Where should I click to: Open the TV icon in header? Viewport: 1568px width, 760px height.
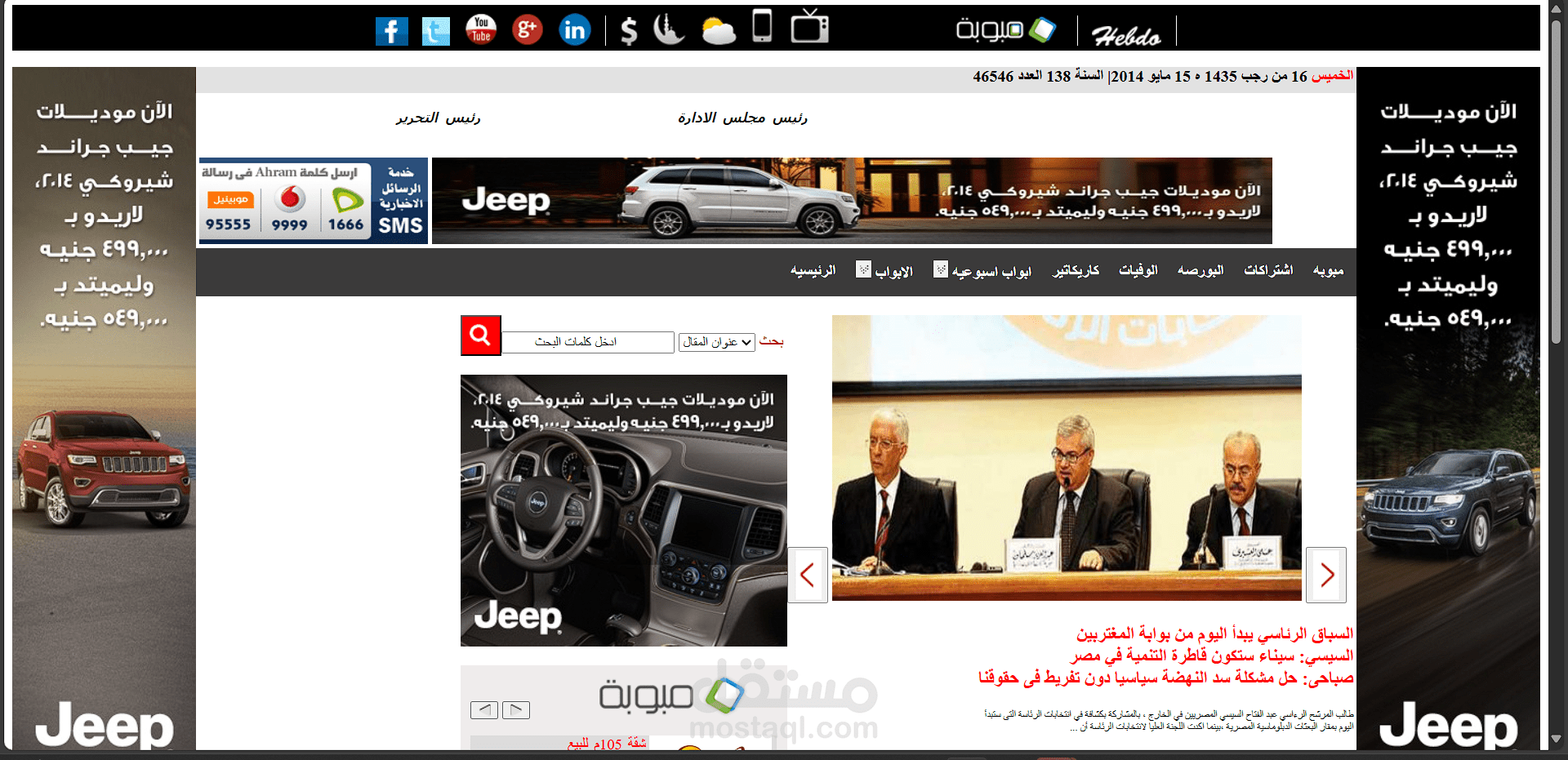coord(809,25)
